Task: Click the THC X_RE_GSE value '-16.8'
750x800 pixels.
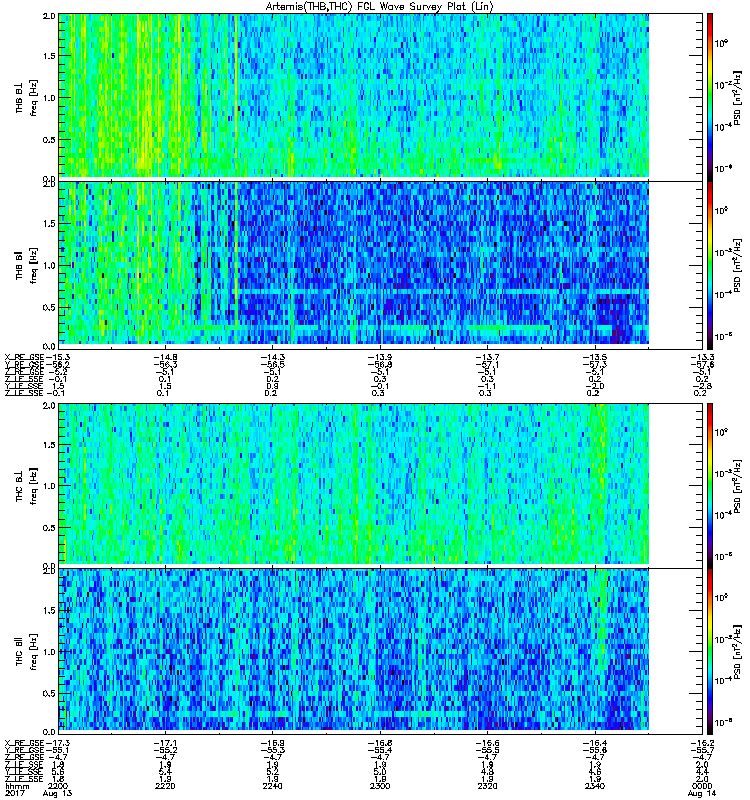Action: point(380,743)
